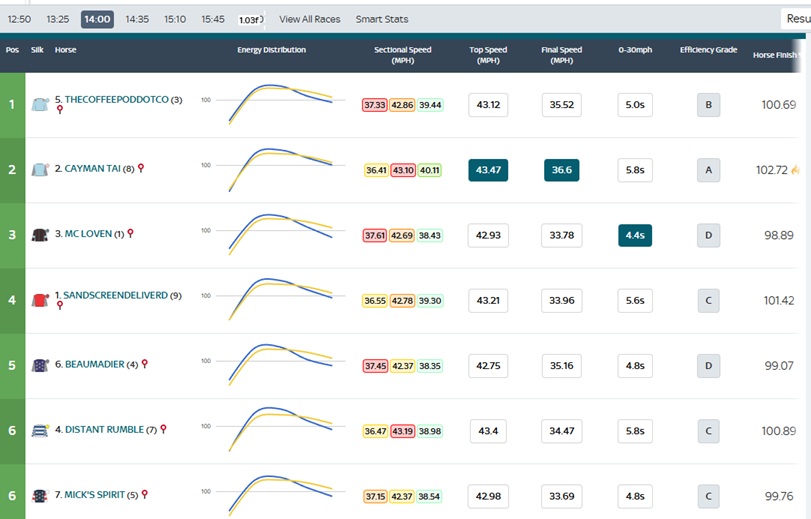Click the female symbol beside Cayman Tai
This screenshot has height=519, width=811.
[141, 168]
